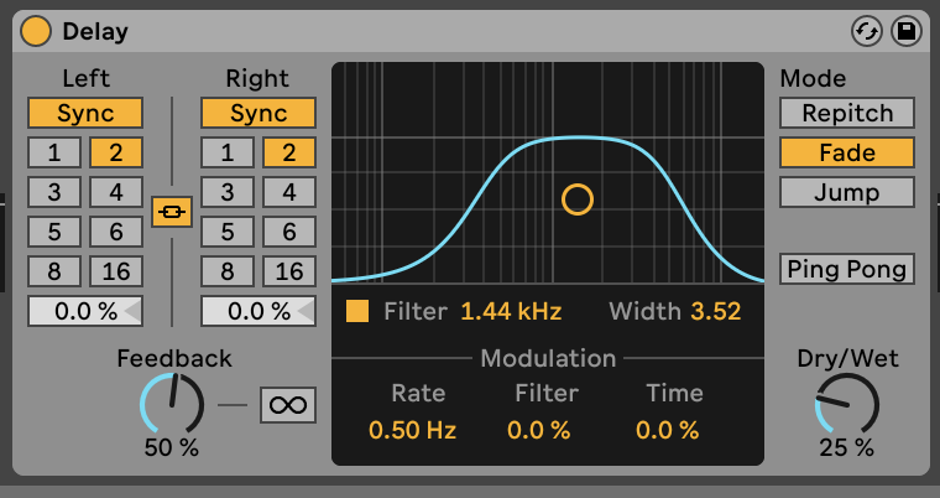Click the modulation Rate value 0.50 Hz
The height and width of the screenshot is (499, 941).
coord(412,430)
